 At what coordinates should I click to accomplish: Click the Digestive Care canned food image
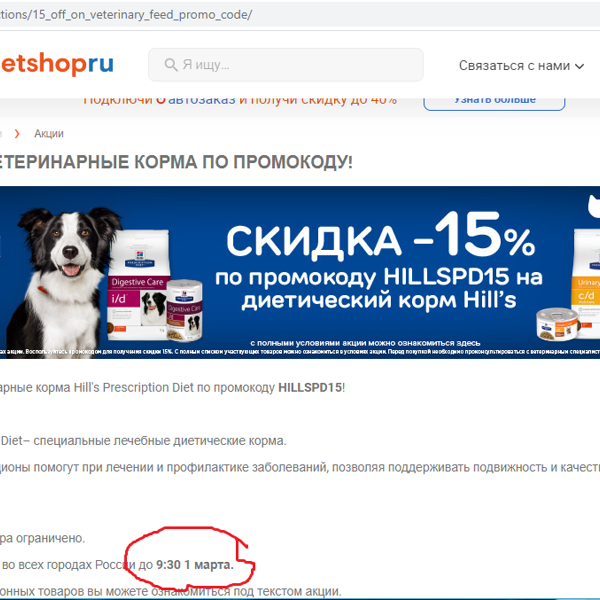(x=185, y=310)
